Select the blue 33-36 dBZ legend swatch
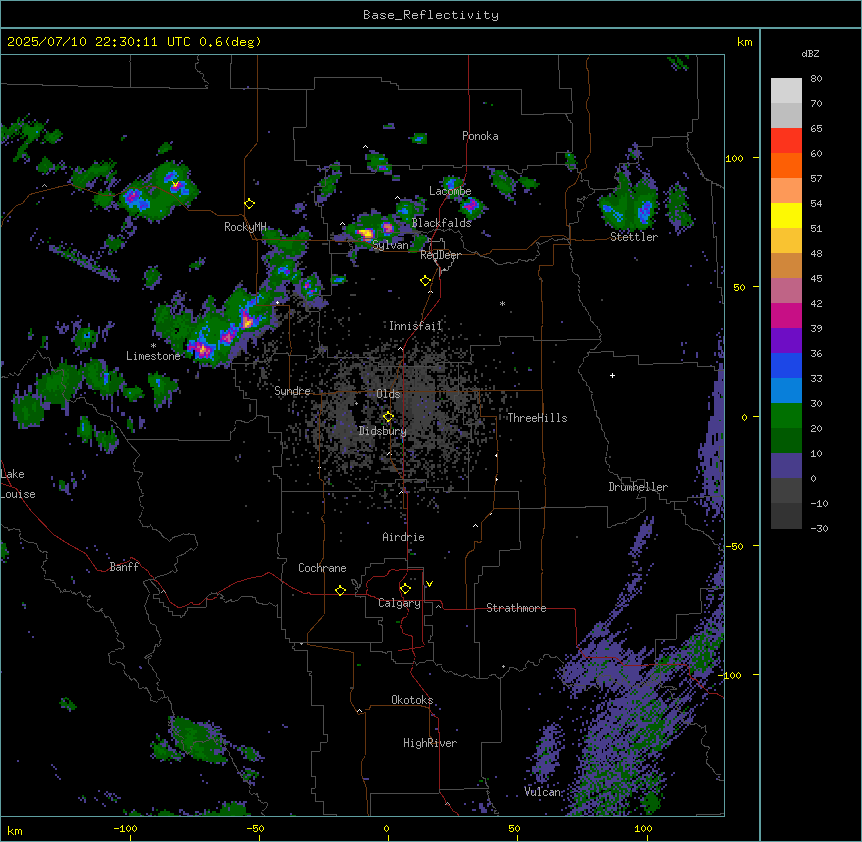This screenshot has height=842, width=862. pyautogui.click(x=786, y=365)
